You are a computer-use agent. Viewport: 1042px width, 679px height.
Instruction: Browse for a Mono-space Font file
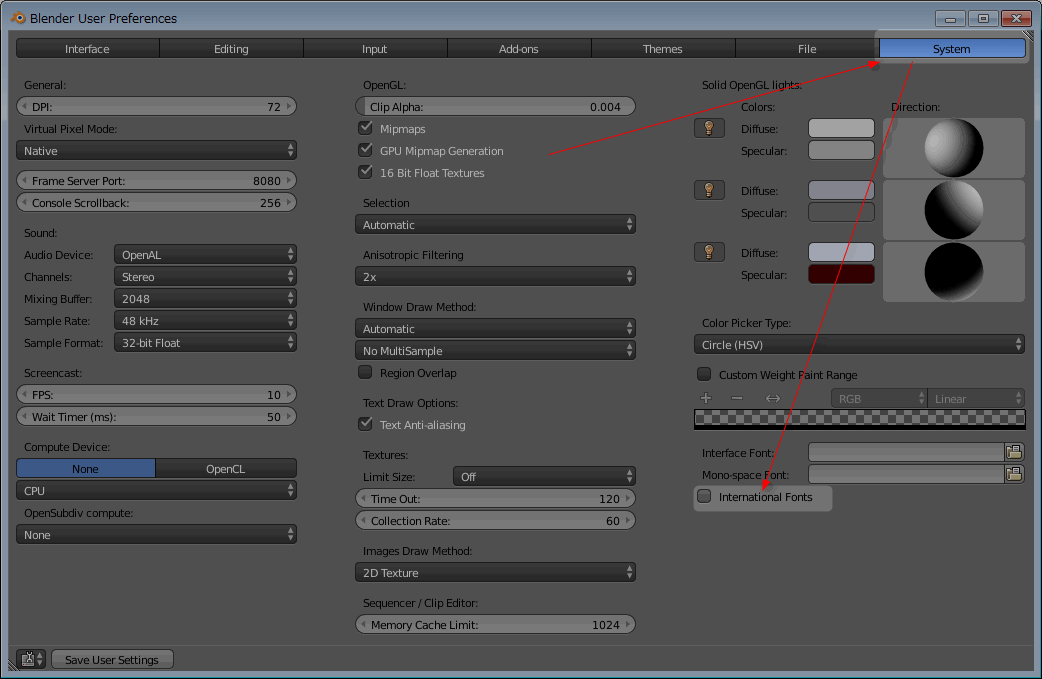[1014, 474]
